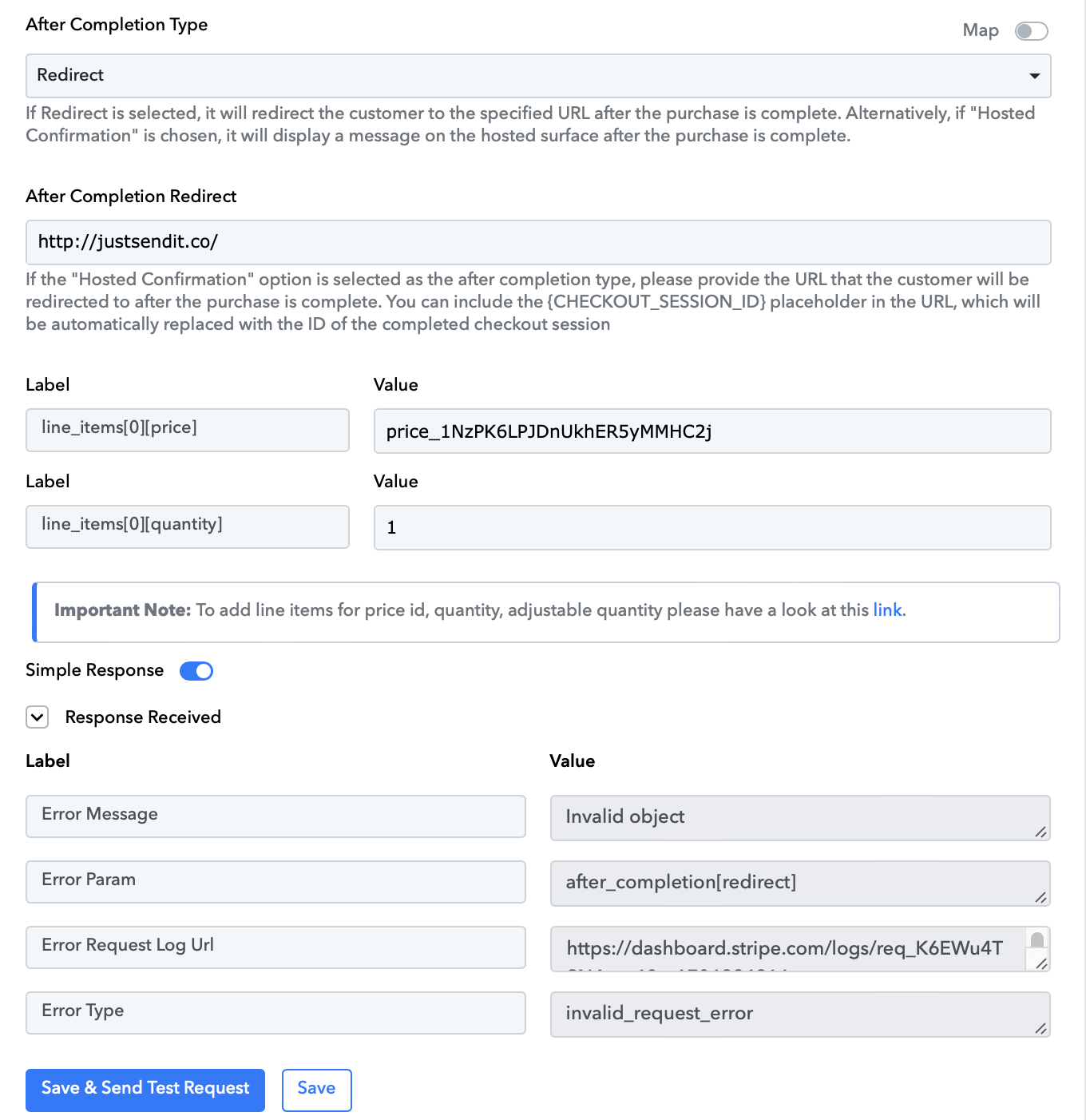Edit the After Completion Redirect URL field
Screen dimensions: 1086x1120
[x=538, y=242]
